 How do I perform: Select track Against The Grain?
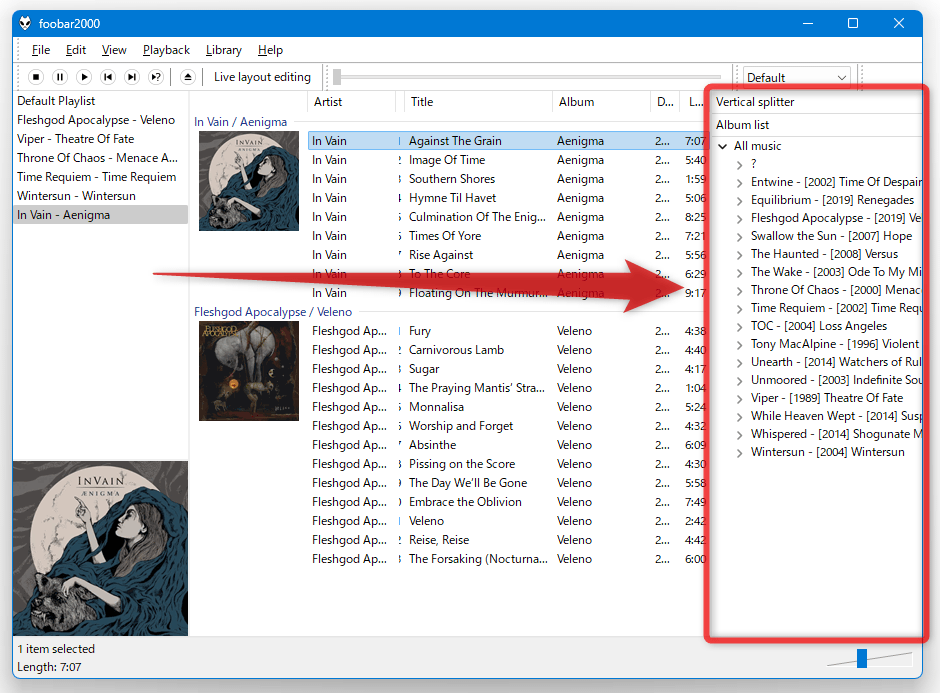[507, 141]
